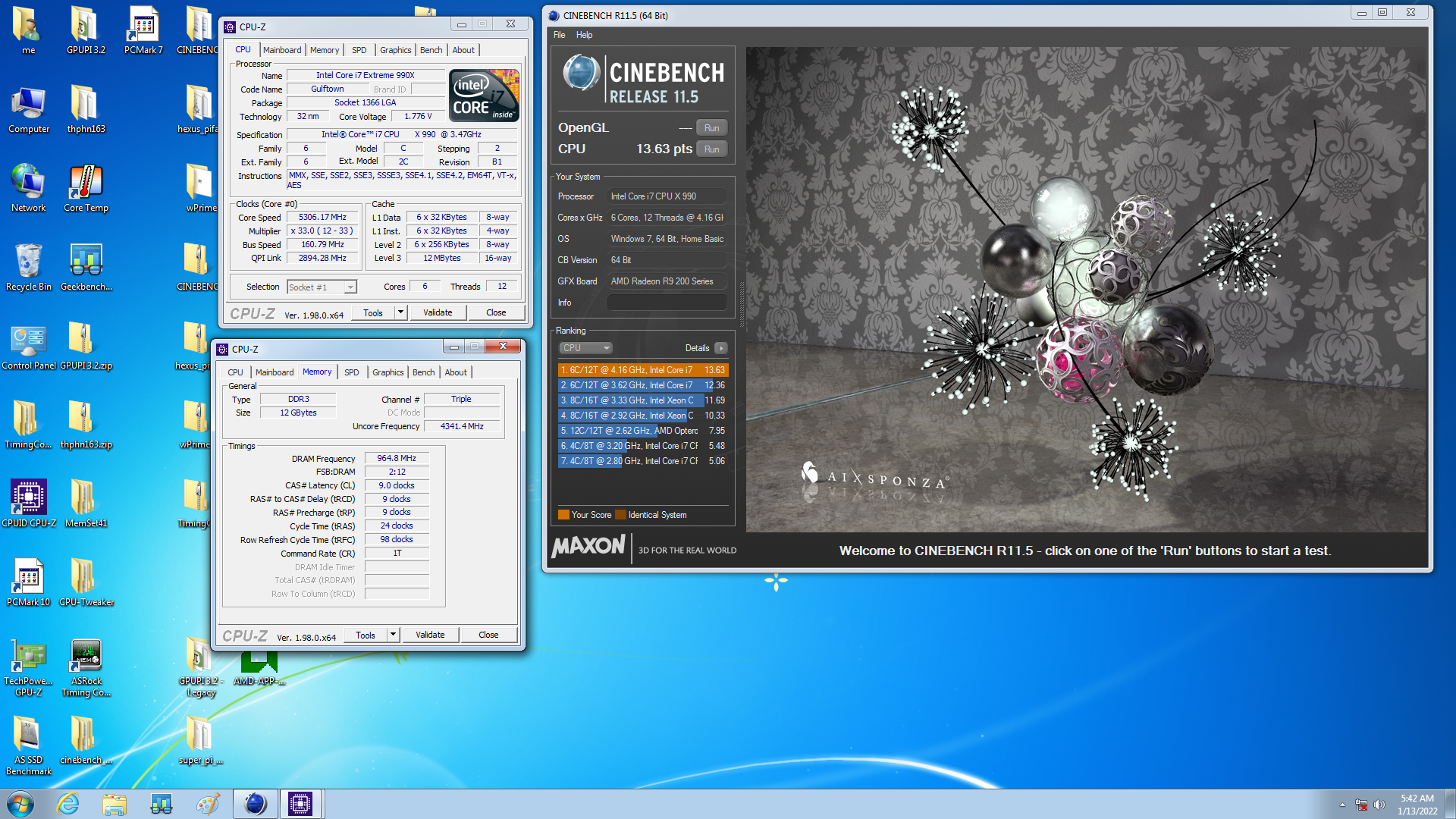The width and height of the screenshot is (1456, 819).
Task: Open the cinebench folder icon
Action: coord(86,740)
